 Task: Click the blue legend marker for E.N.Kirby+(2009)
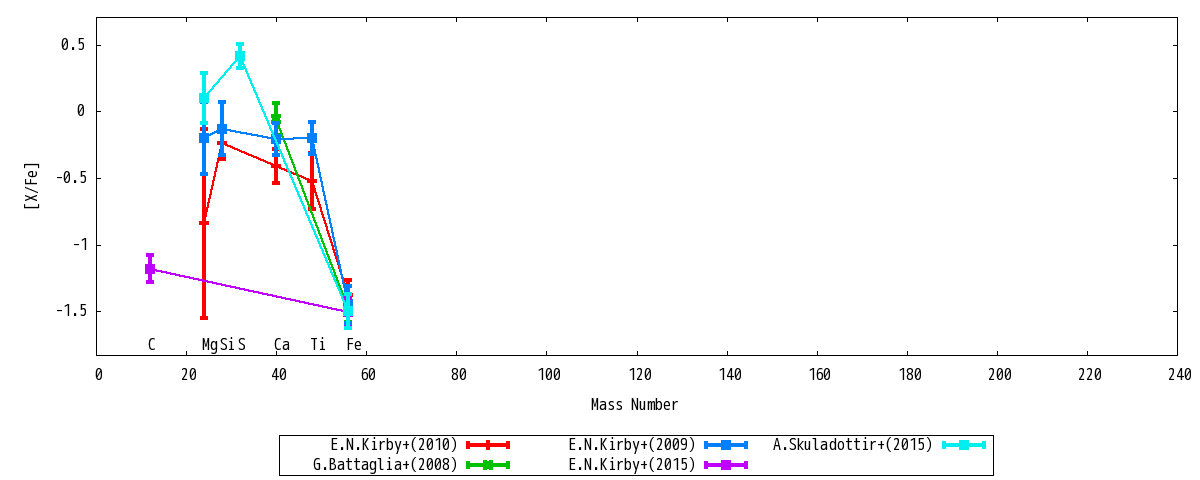coord(726,445)
